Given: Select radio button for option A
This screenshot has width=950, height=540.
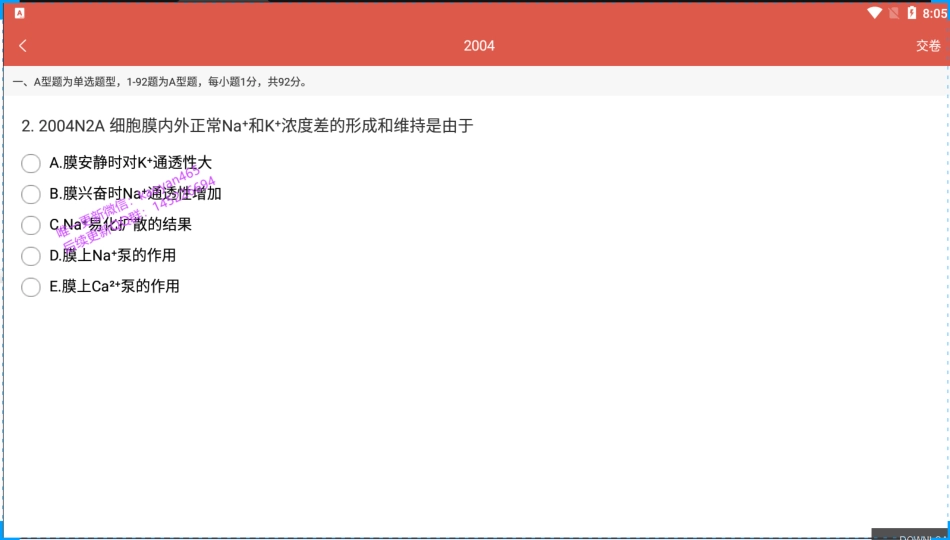Looking at the screenshot, I should [x=31, y=163].
